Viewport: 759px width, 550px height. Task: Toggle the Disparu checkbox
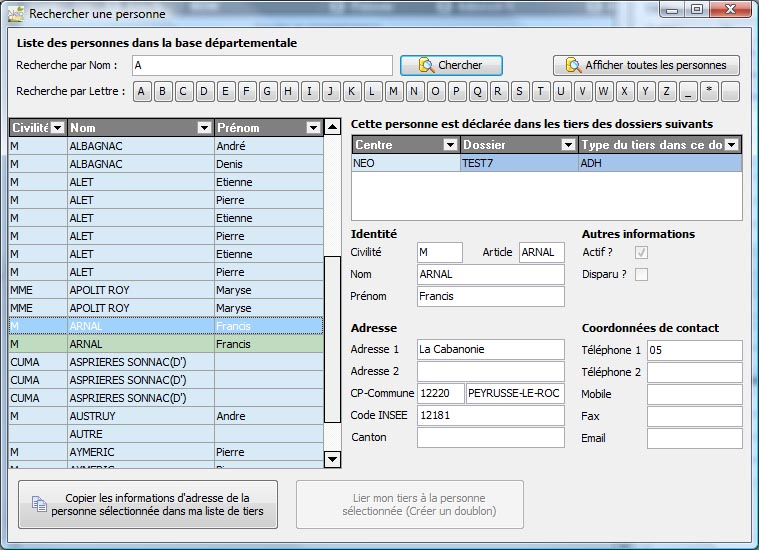click(641, 275)
